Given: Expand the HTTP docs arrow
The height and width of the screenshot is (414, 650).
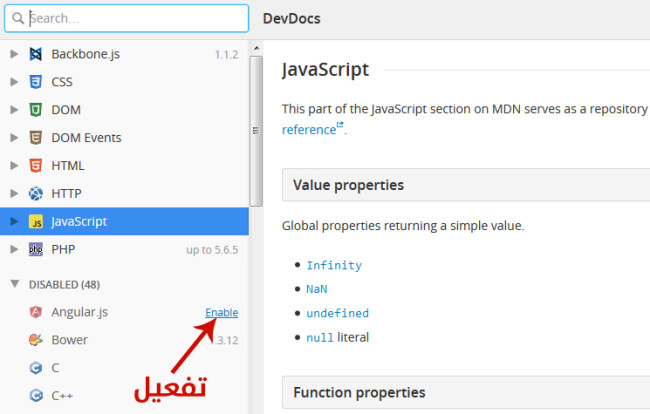Looking at the screenshot, I should click(14, 193).
